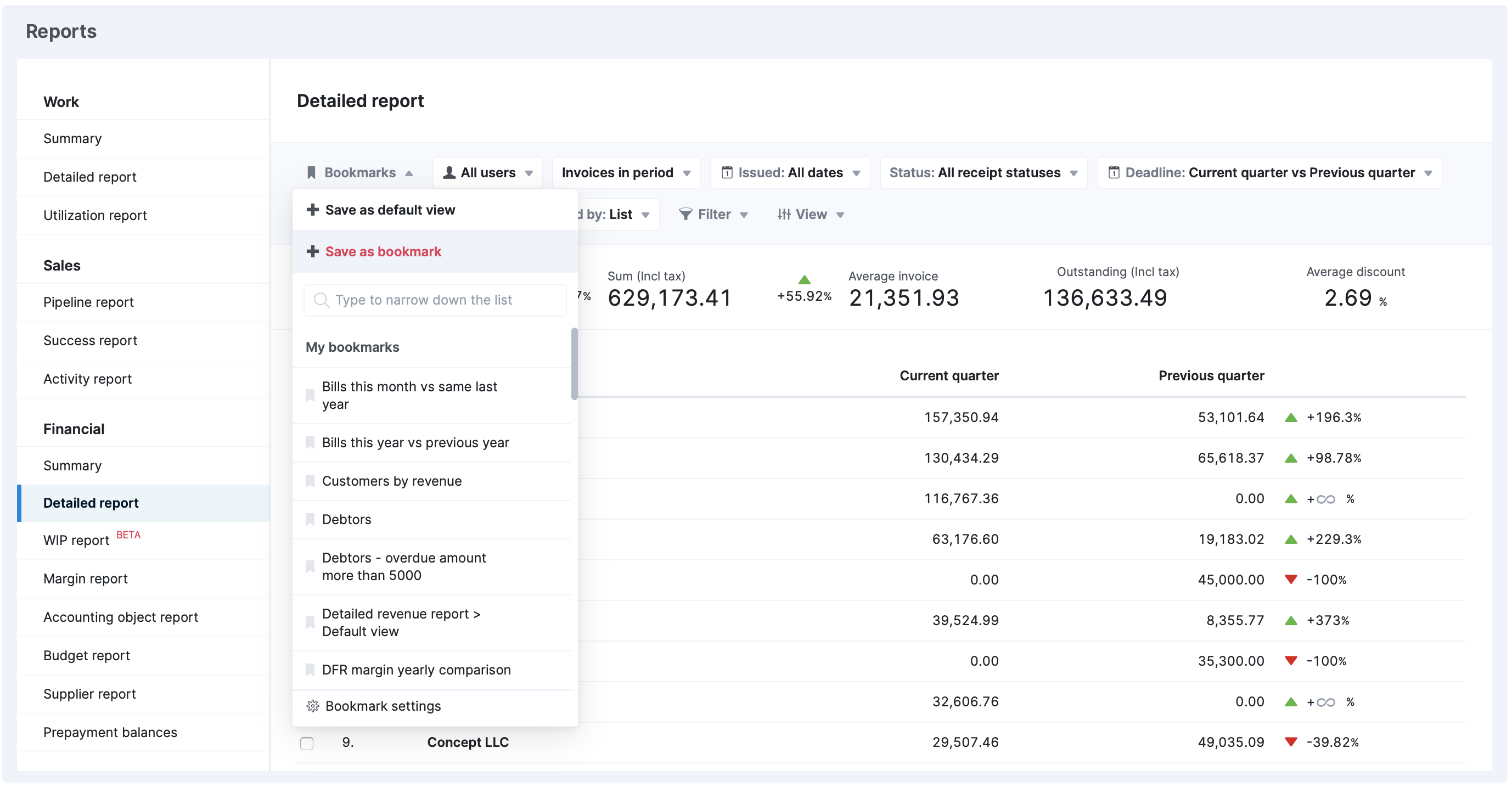1512x787 pixels.
Task: Click the calendar icon next to Issued
Action: (x=727, y=172)
